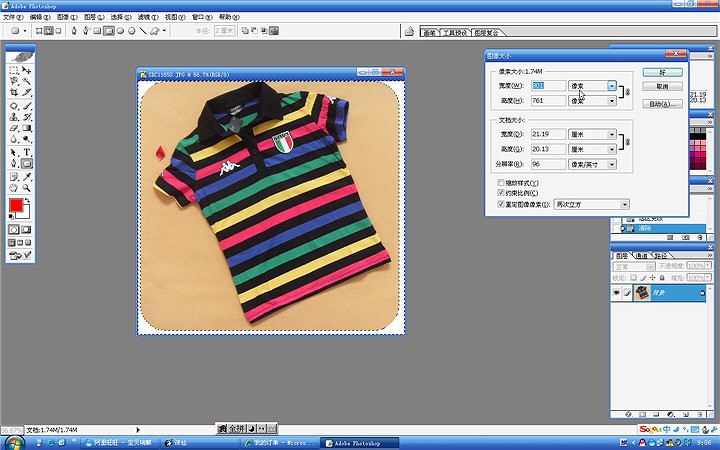This screenshot has width=720, height=450.
Task: Toggle the 重定图像像素 checkbox
Action: point(501,204)
